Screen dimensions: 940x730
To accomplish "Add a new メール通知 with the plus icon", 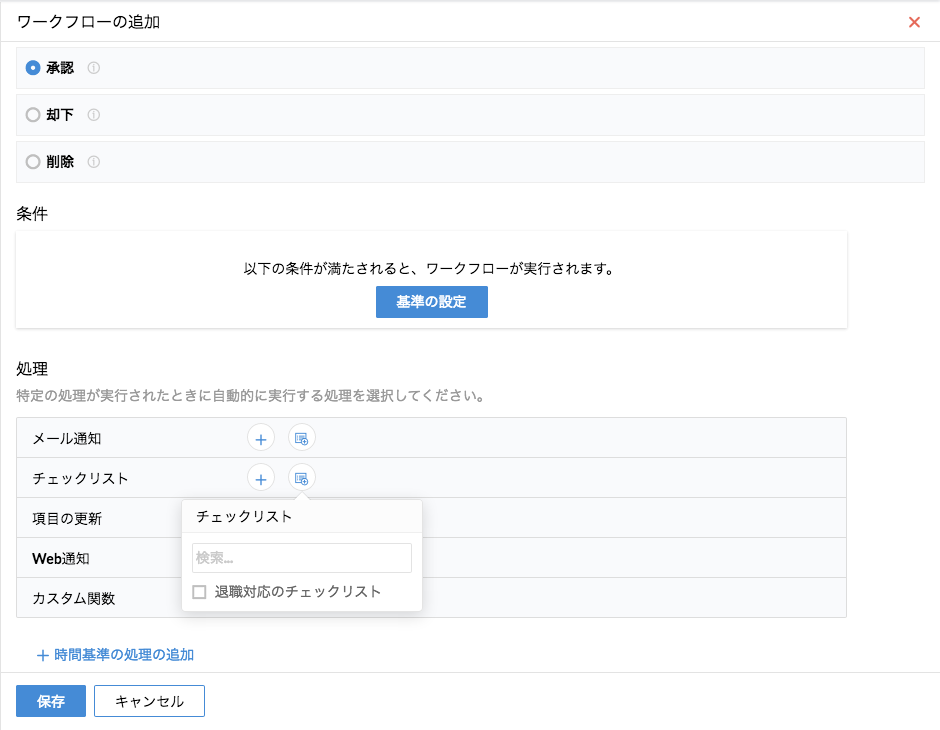I will coord(260,438).
